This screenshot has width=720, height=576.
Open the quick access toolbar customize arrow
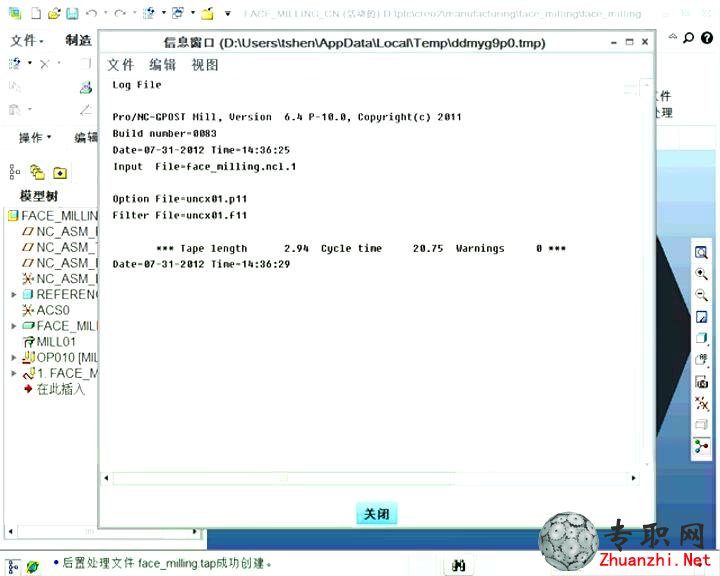(228, 14)
